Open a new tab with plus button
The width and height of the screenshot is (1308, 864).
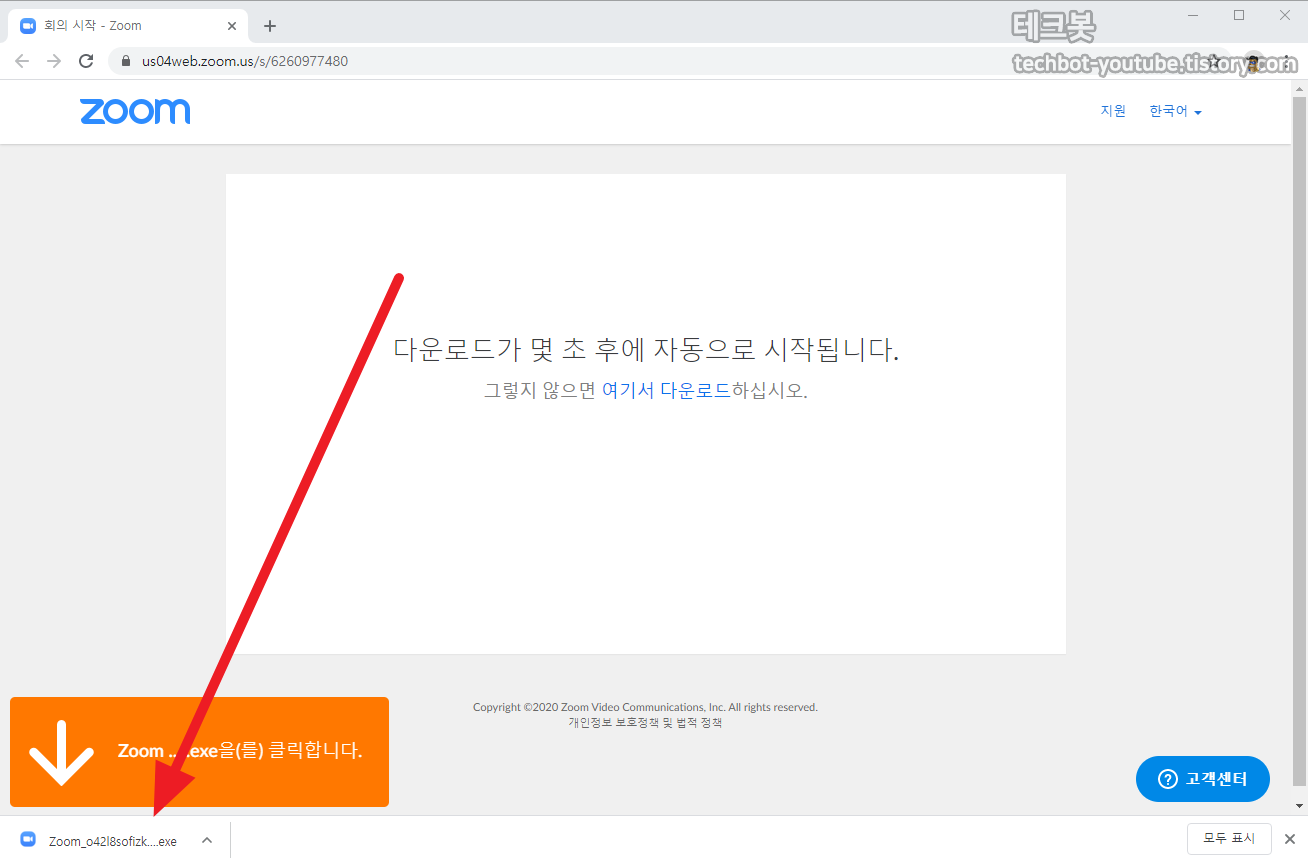pos(270,26)
